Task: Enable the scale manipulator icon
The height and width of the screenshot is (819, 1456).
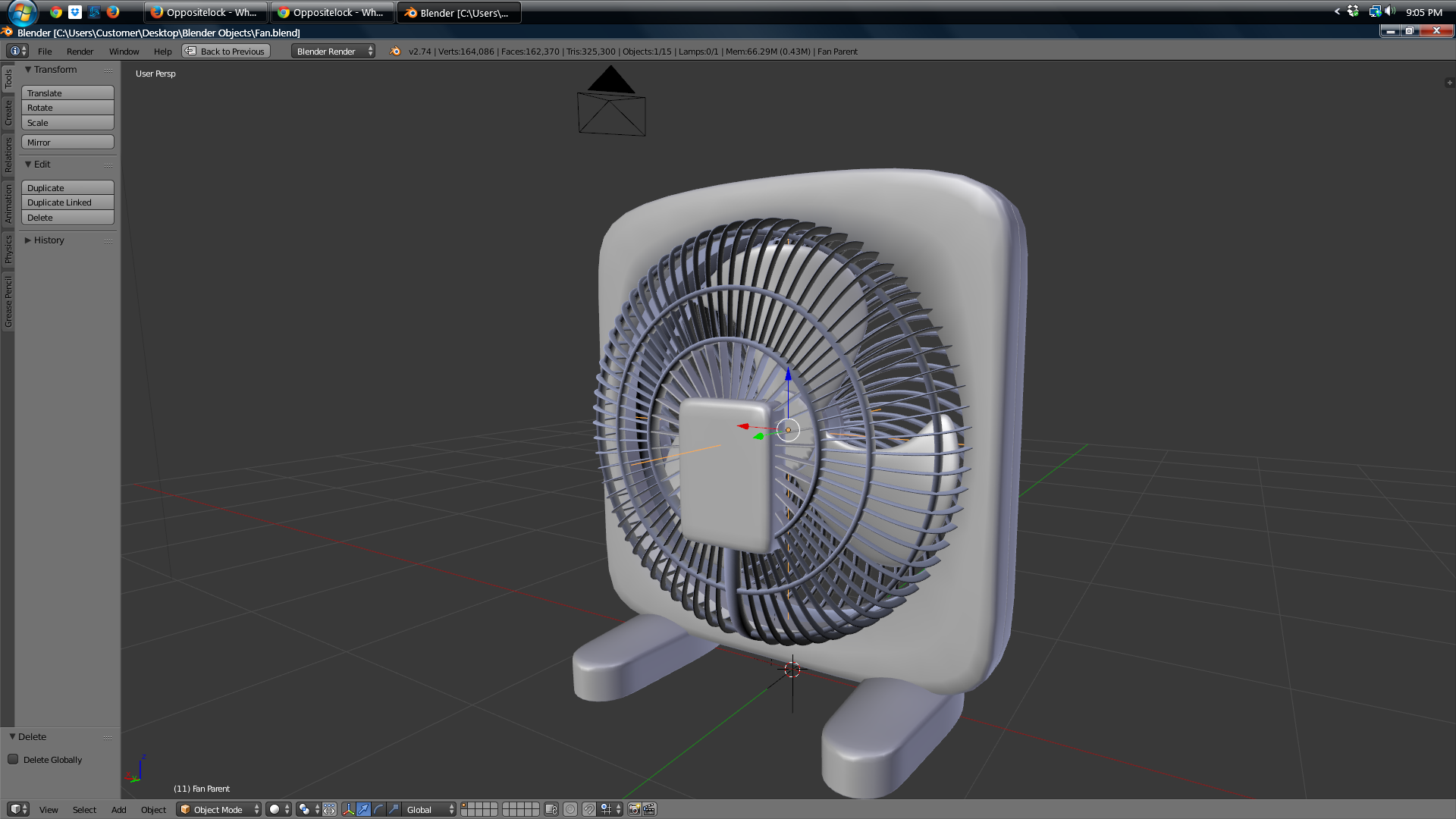Action: coord(394,809)
